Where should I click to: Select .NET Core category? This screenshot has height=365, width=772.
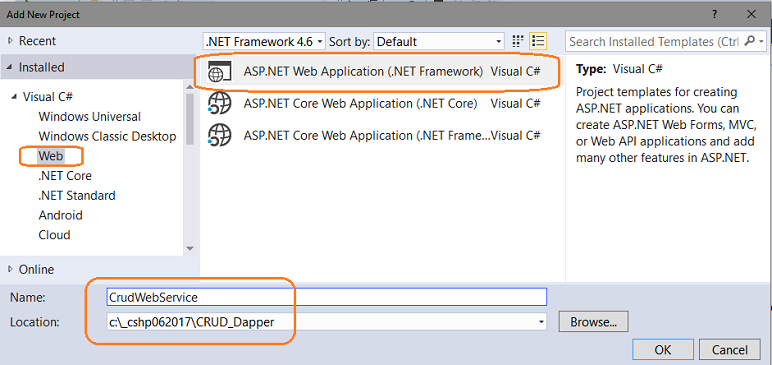pyautogui.click(x=65, y=176)
